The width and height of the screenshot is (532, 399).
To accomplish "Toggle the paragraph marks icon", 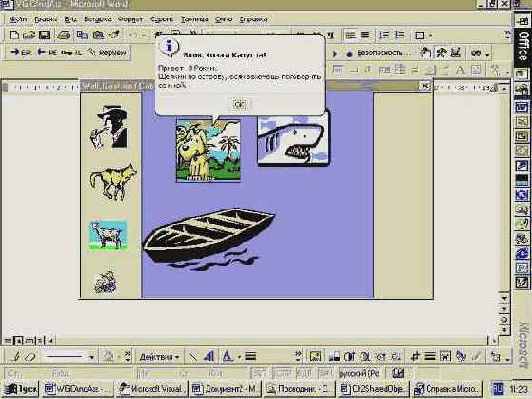I will coord(331,35).
